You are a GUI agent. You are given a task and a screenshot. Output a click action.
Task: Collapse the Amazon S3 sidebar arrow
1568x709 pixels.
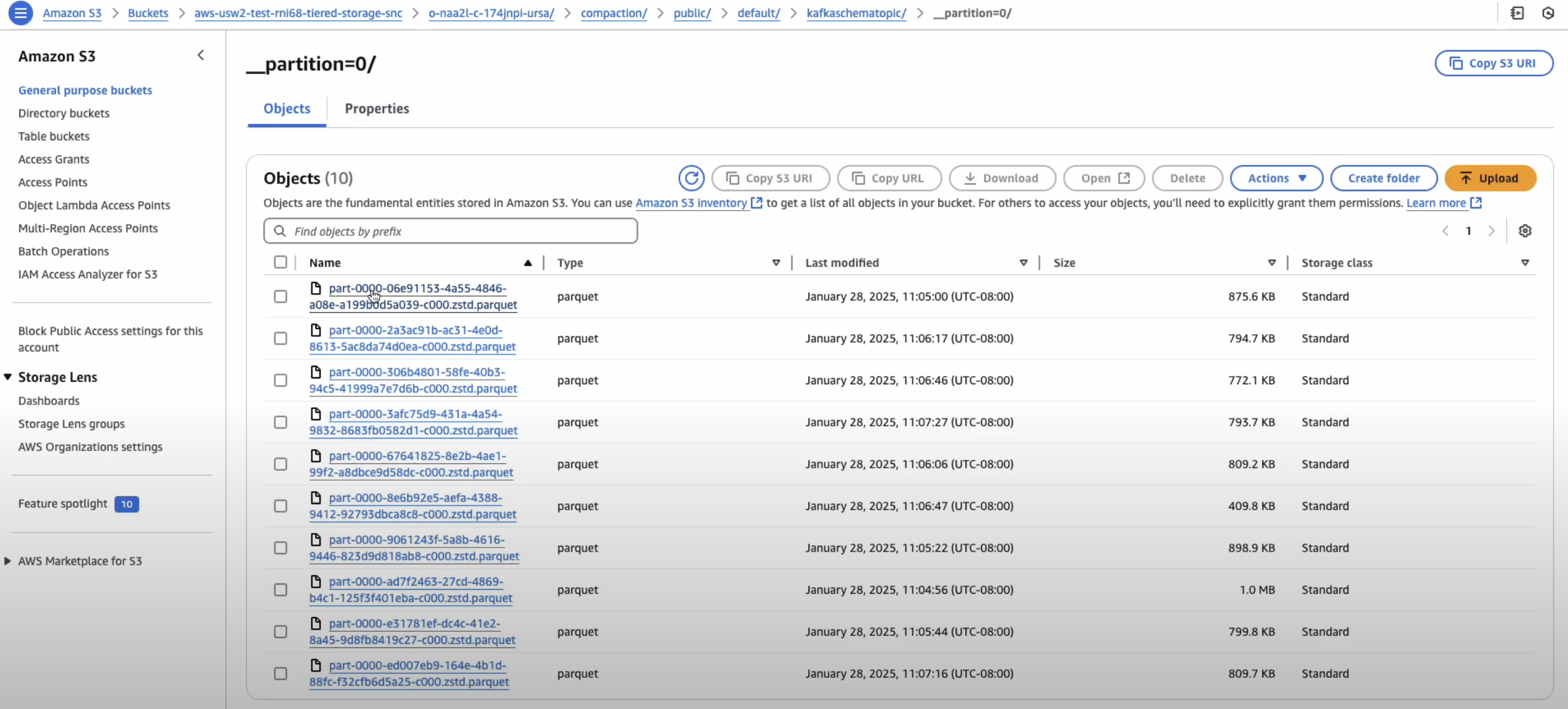coord(200,55)
